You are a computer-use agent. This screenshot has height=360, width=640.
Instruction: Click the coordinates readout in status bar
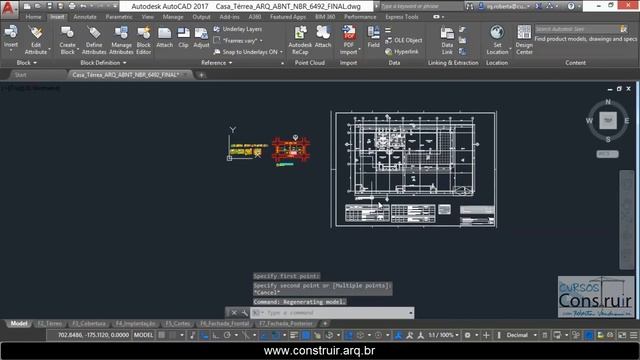pos(93,335)
